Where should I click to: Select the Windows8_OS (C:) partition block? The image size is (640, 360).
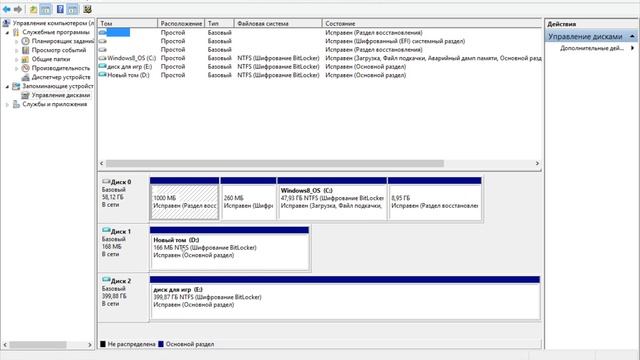tap(332, 199)
